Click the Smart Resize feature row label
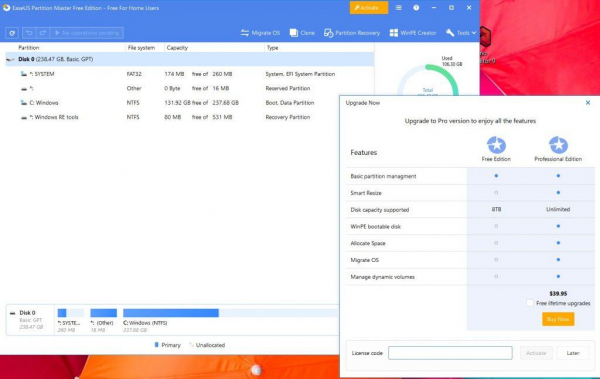 (x=366, y=193)
